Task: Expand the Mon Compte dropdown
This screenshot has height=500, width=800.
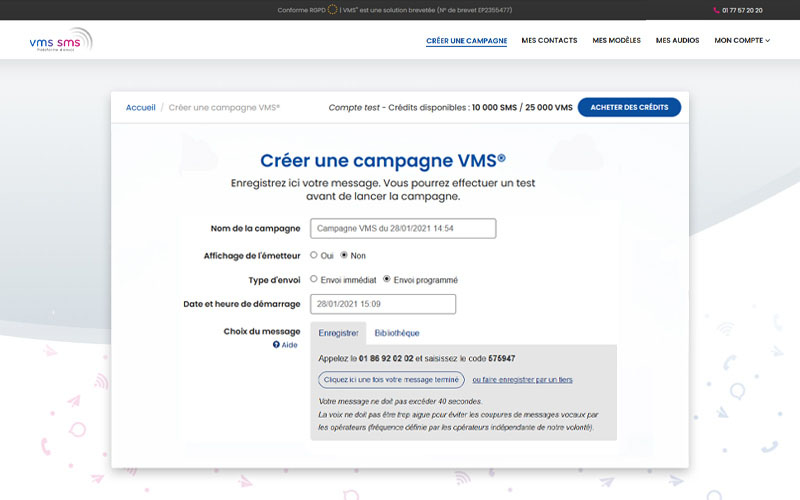Action: 742,40
